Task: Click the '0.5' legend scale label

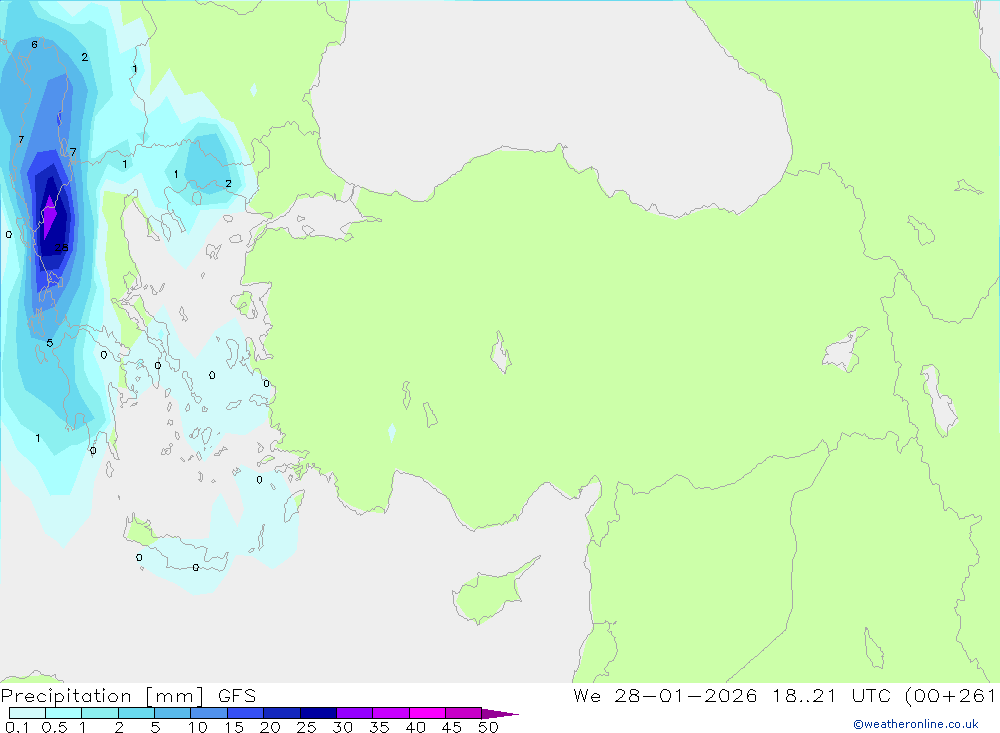Action: click(54, 727)
